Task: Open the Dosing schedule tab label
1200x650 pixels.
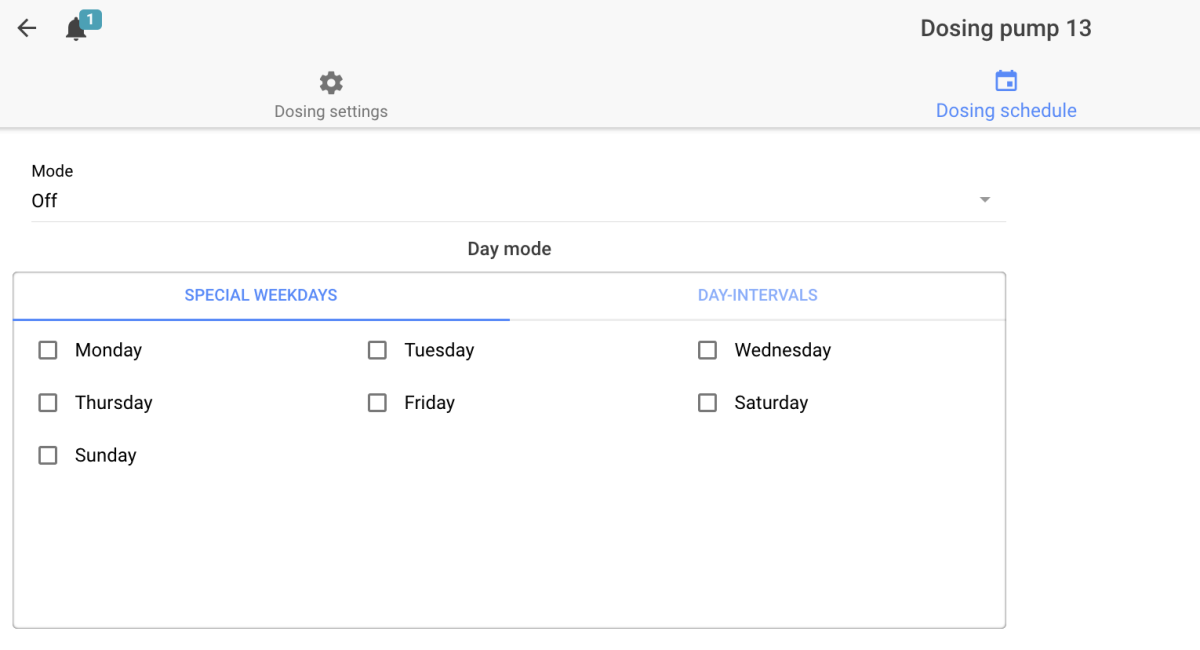Action: (1006, 111)
